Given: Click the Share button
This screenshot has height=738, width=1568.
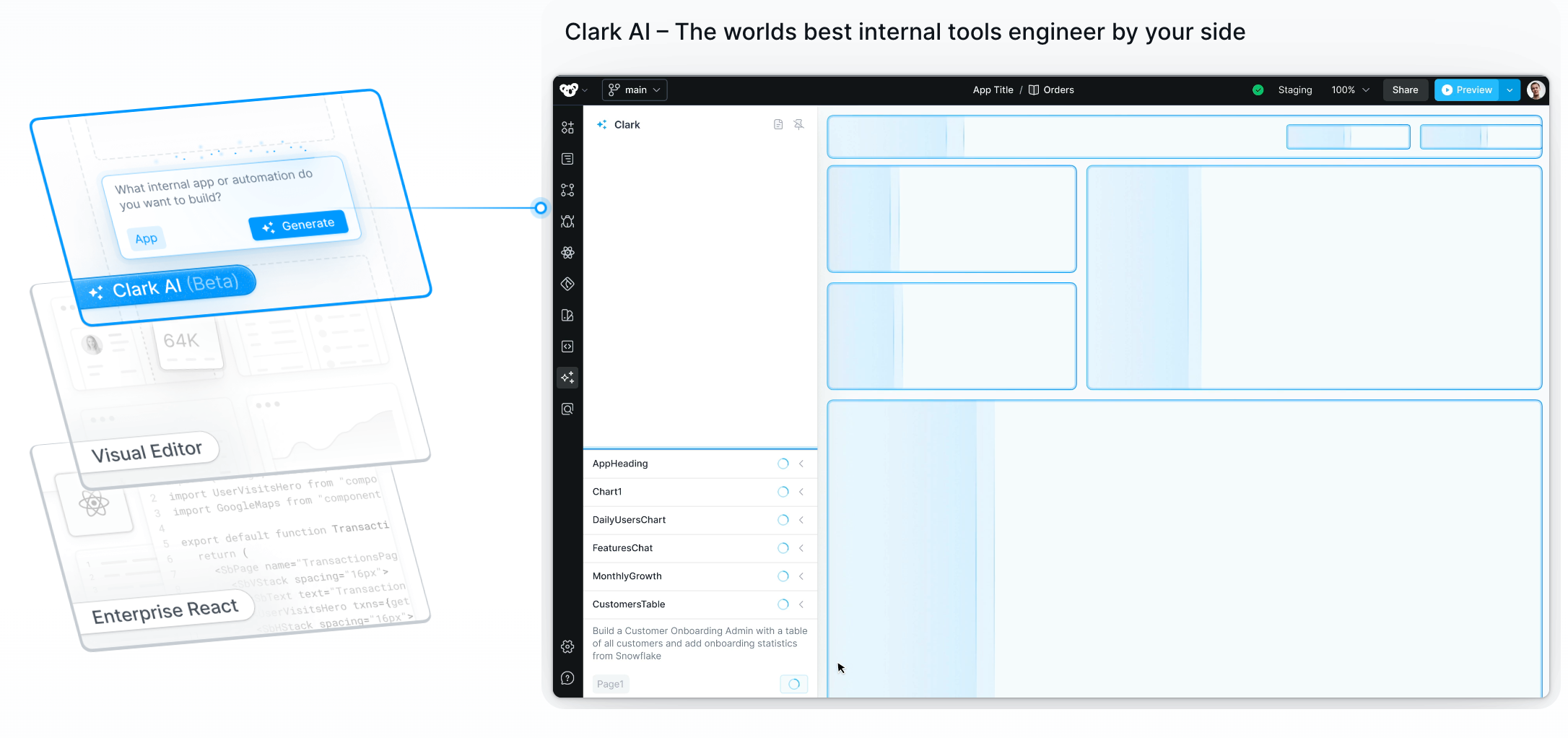Looking at the screenshot, I should point(1405,90).
